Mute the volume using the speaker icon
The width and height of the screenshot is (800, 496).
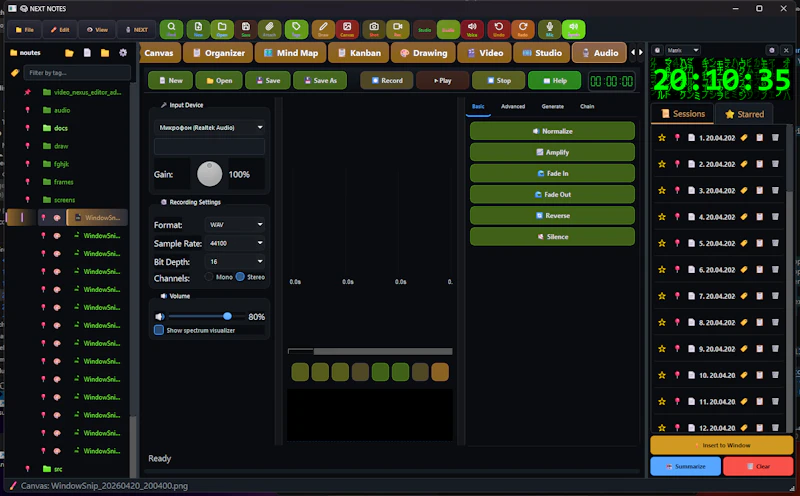click(x=160, y=316)
